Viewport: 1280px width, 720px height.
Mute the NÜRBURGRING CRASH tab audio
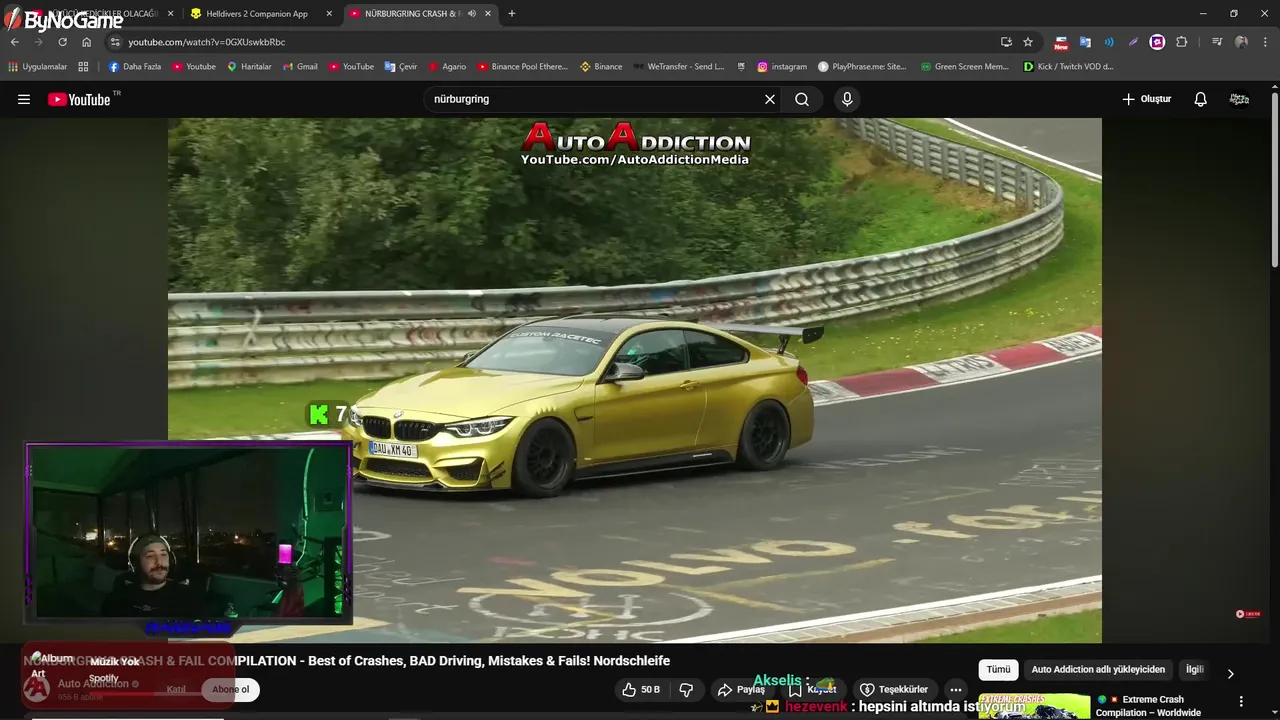tap(472, 14)
